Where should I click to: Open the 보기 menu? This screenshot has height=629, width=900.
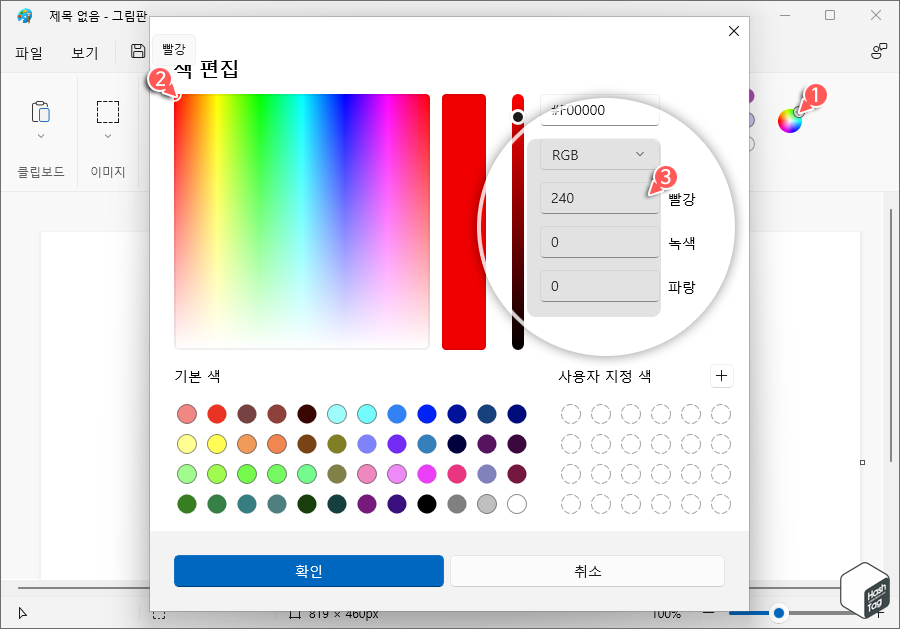click(85, 51)
